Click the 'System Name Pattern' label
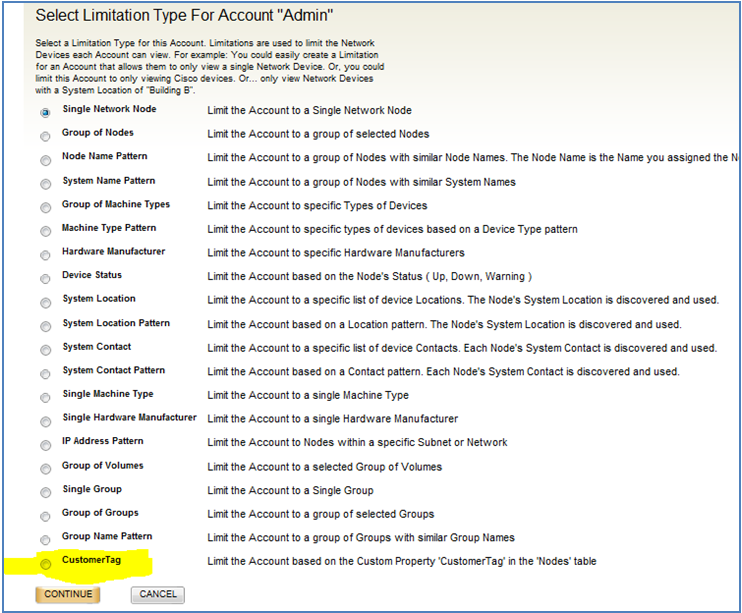The image size is (742, 613). (x=109, y=181)
